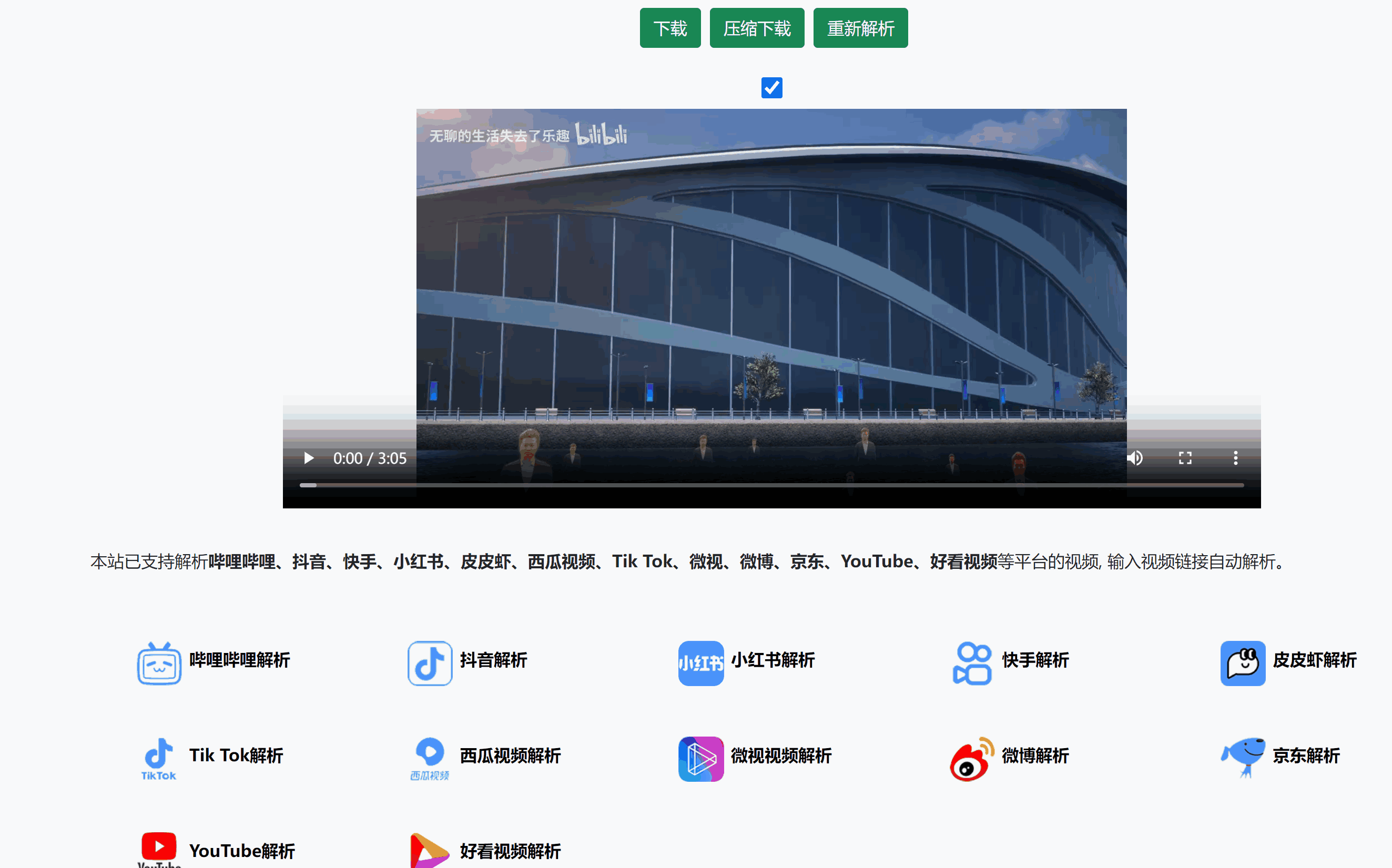Image resolution: width=1392 pixels, height=868 pixels.
Task: Click the Bilibili parser icon
Action: (159, 663)
